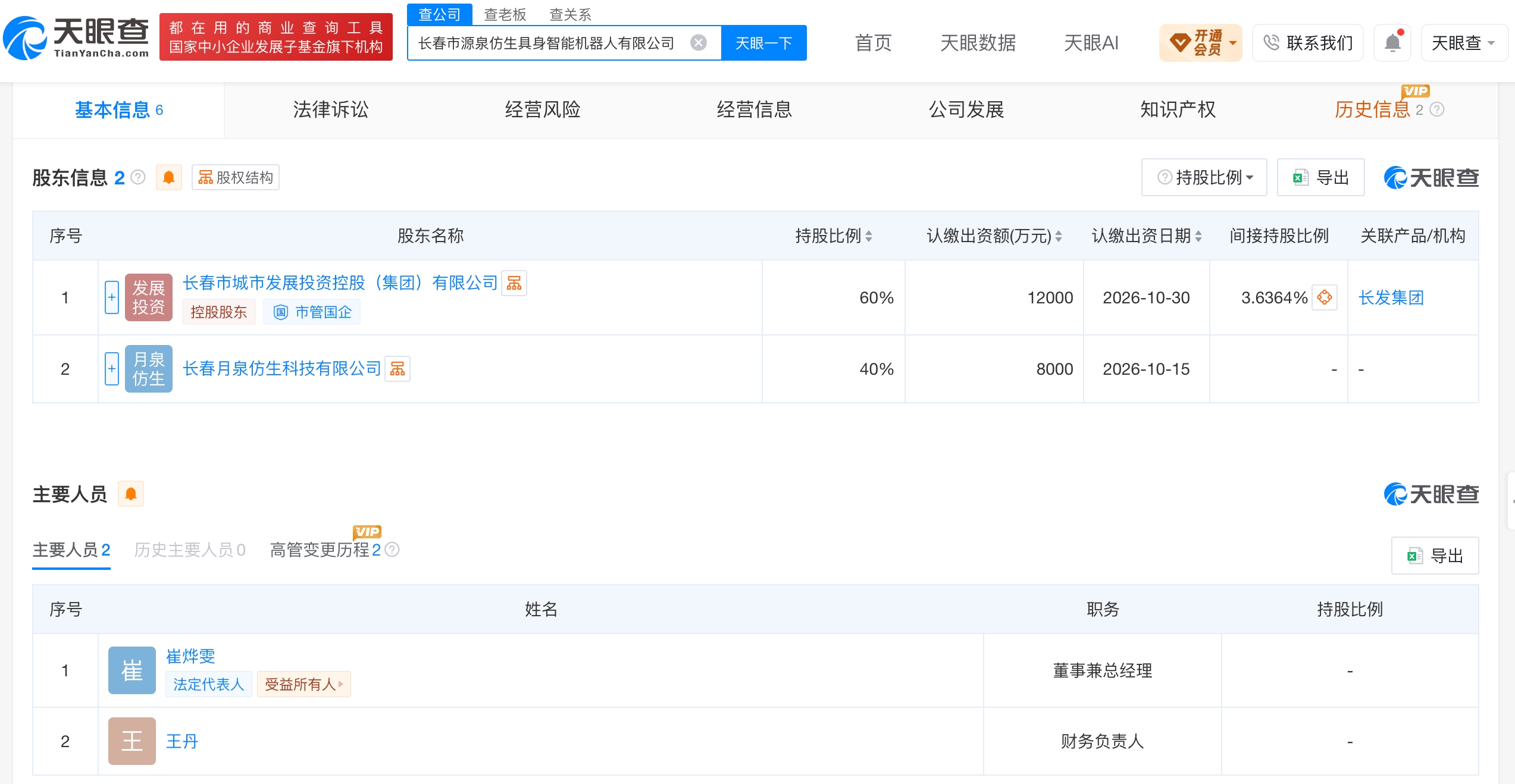This screenshot has height=784, width=1515.
Task: Click the help icon beside 历史信息 tab
Action: (x=1436, y=109)
